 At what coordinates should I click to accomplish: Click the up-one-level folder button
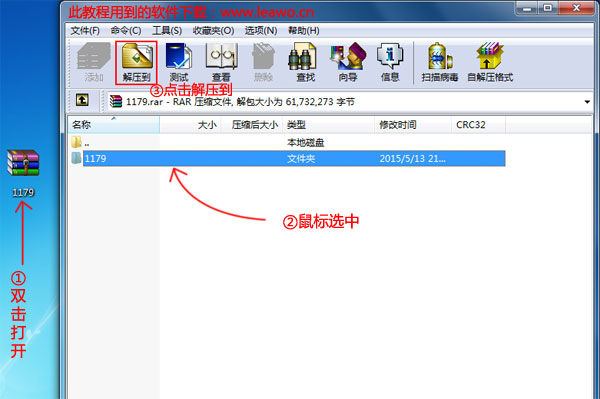[x=82, y=100]
